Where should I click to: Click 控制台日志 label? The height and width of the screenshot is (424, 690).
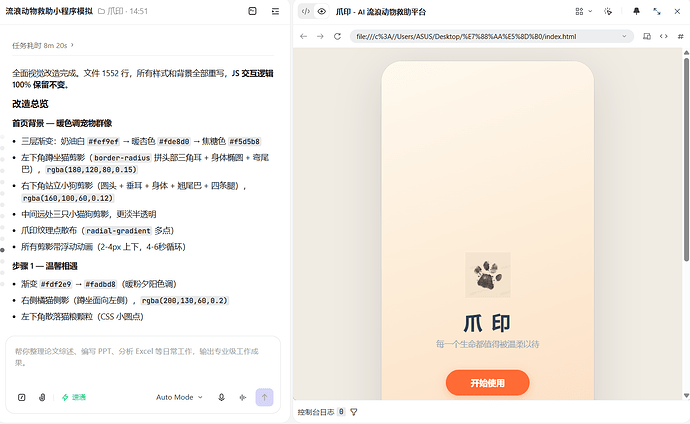[x=316, y=412]
